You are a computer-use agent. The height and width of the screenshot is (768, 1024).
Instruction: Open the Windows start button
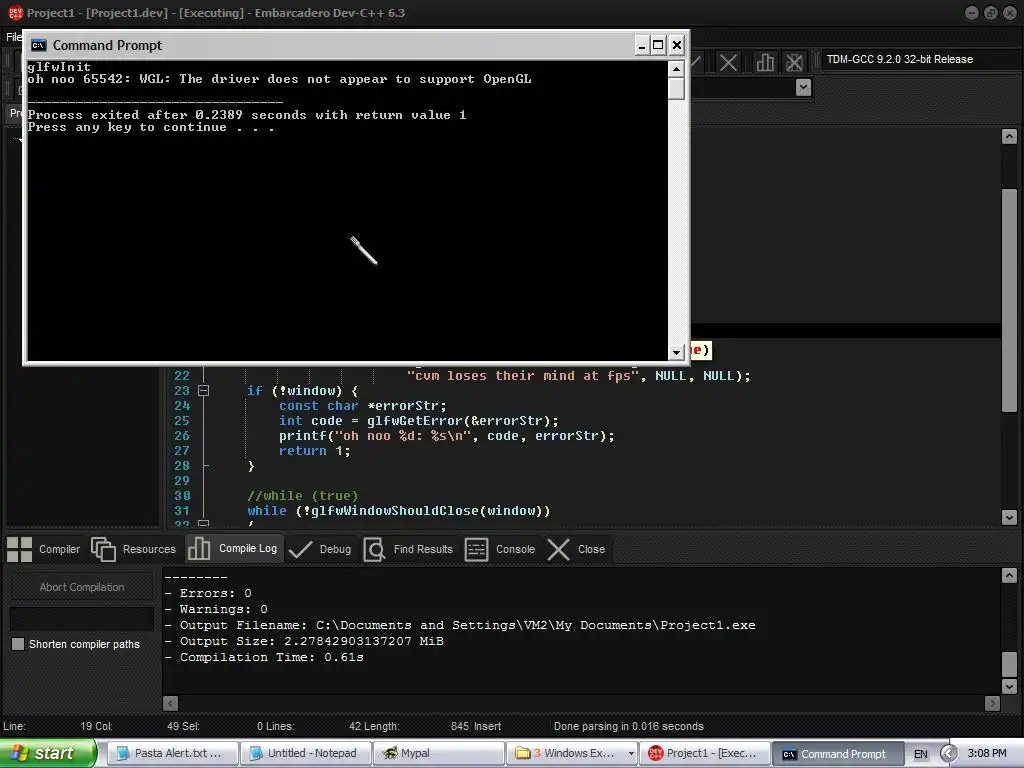tap(47, 754)
